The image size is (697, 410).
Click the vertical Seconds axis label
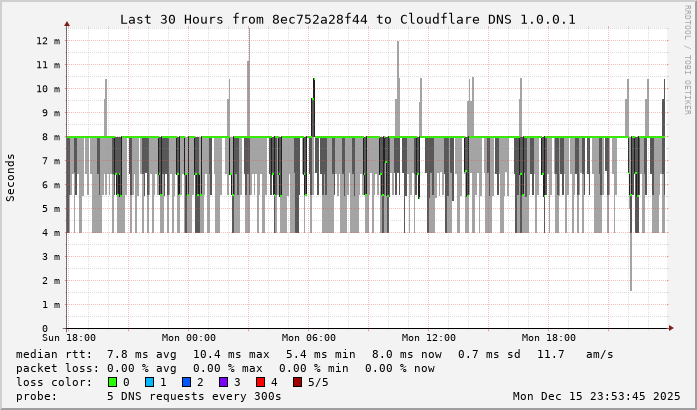(11, 177)
